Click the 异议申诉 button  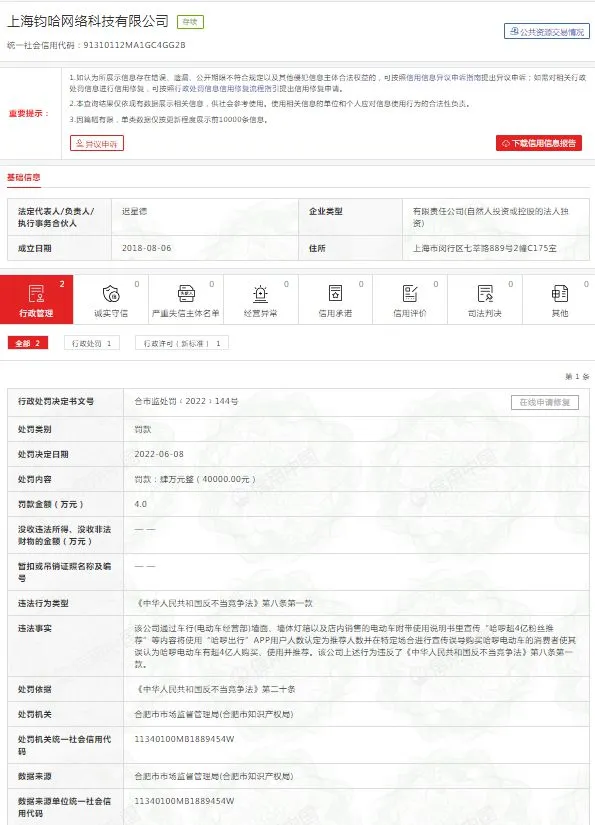tap(97, 143)
